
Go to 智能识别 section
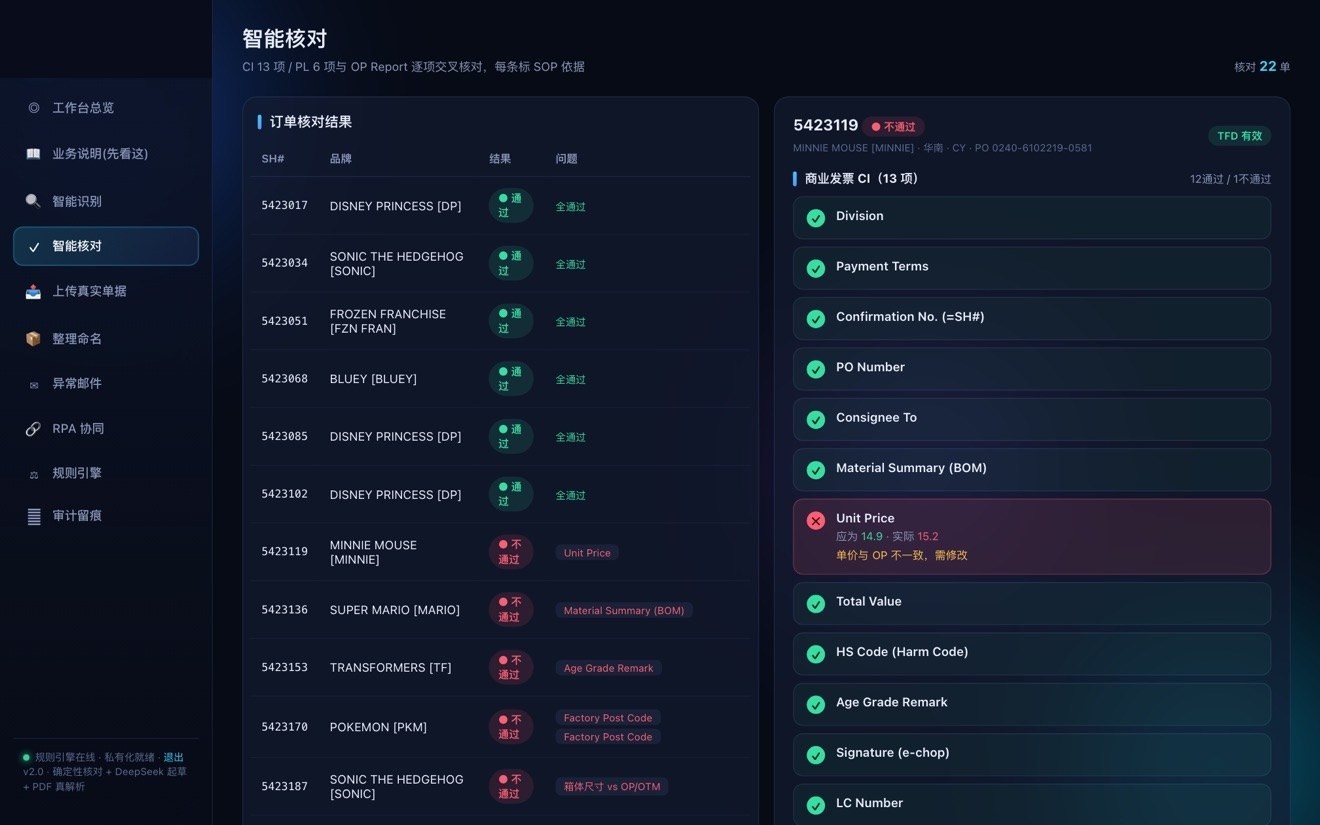tap(106, 201)
